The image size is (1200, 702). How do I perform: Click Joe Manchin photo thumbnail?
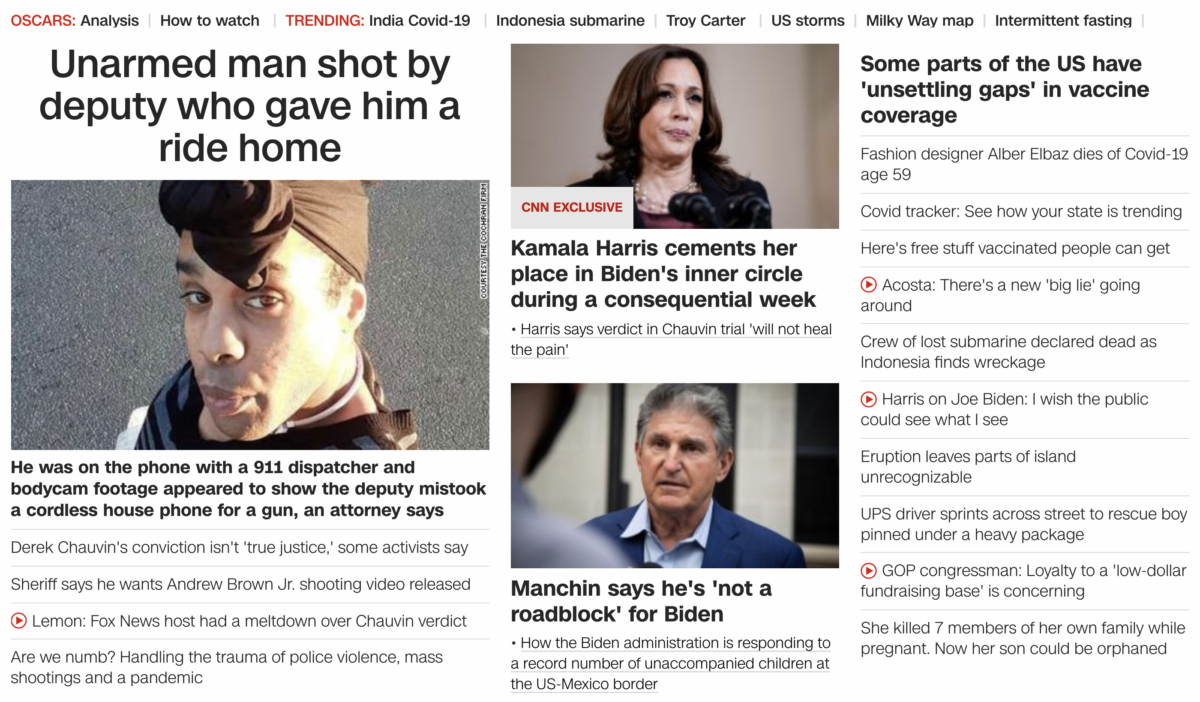(675, 476)
